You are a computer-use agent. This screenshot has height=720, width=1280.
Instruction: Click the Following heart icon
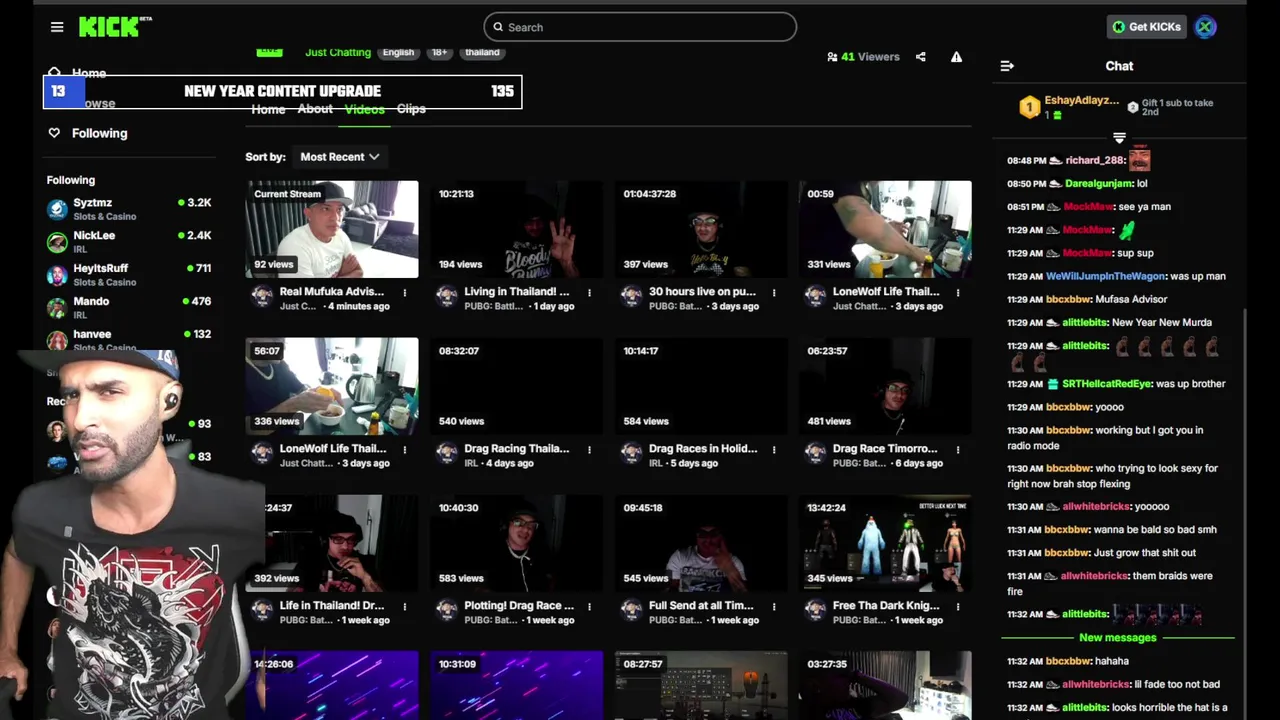tap(54, 133)
